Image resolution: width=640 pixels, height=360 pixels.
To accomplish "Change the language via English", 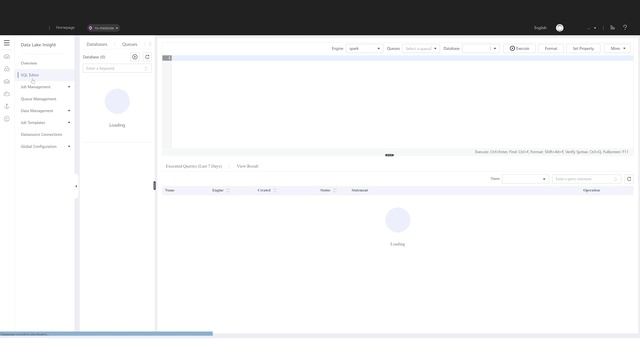I will [x=540, y=28].
